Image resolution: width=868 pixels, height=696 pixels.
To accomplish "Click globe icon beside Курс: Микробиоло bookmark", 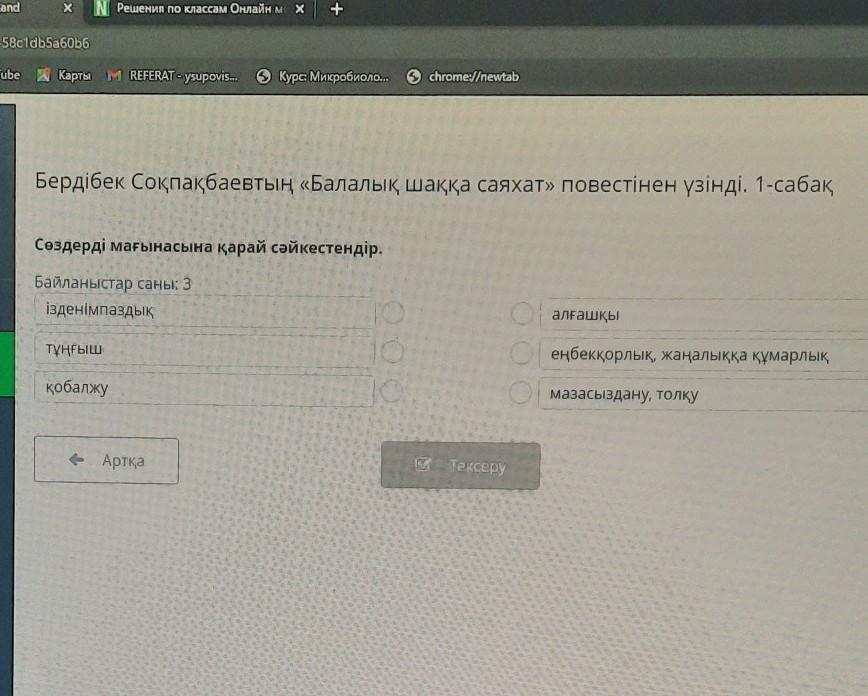I will 264,76.
